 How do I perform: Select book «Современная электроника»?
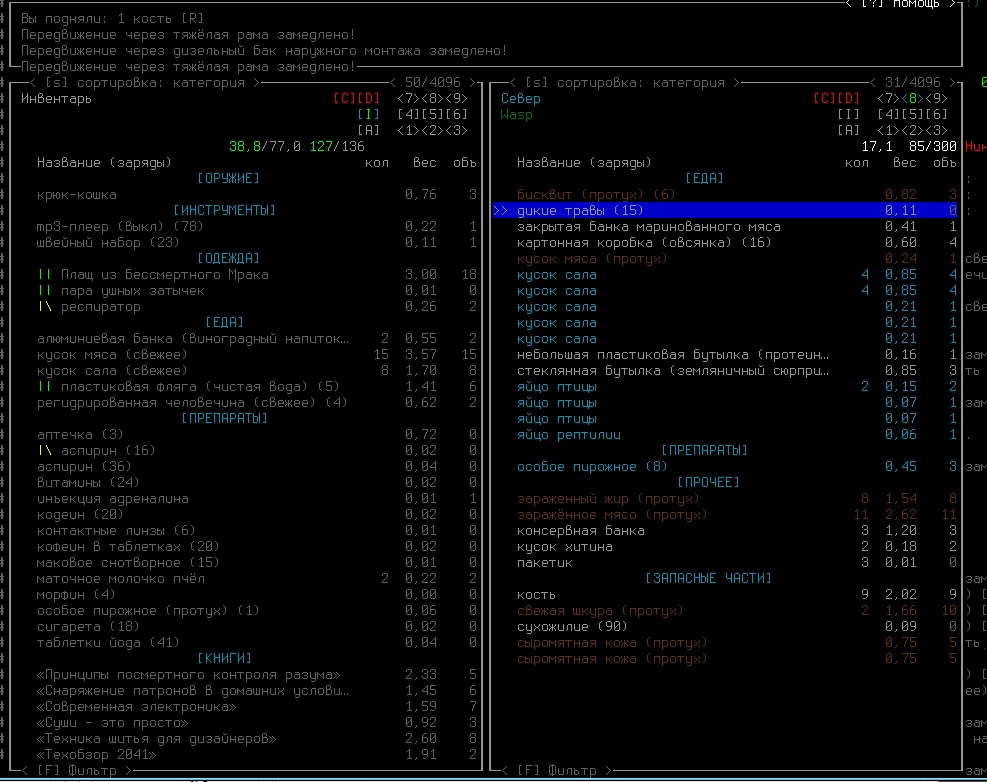(x=257, y=706)
